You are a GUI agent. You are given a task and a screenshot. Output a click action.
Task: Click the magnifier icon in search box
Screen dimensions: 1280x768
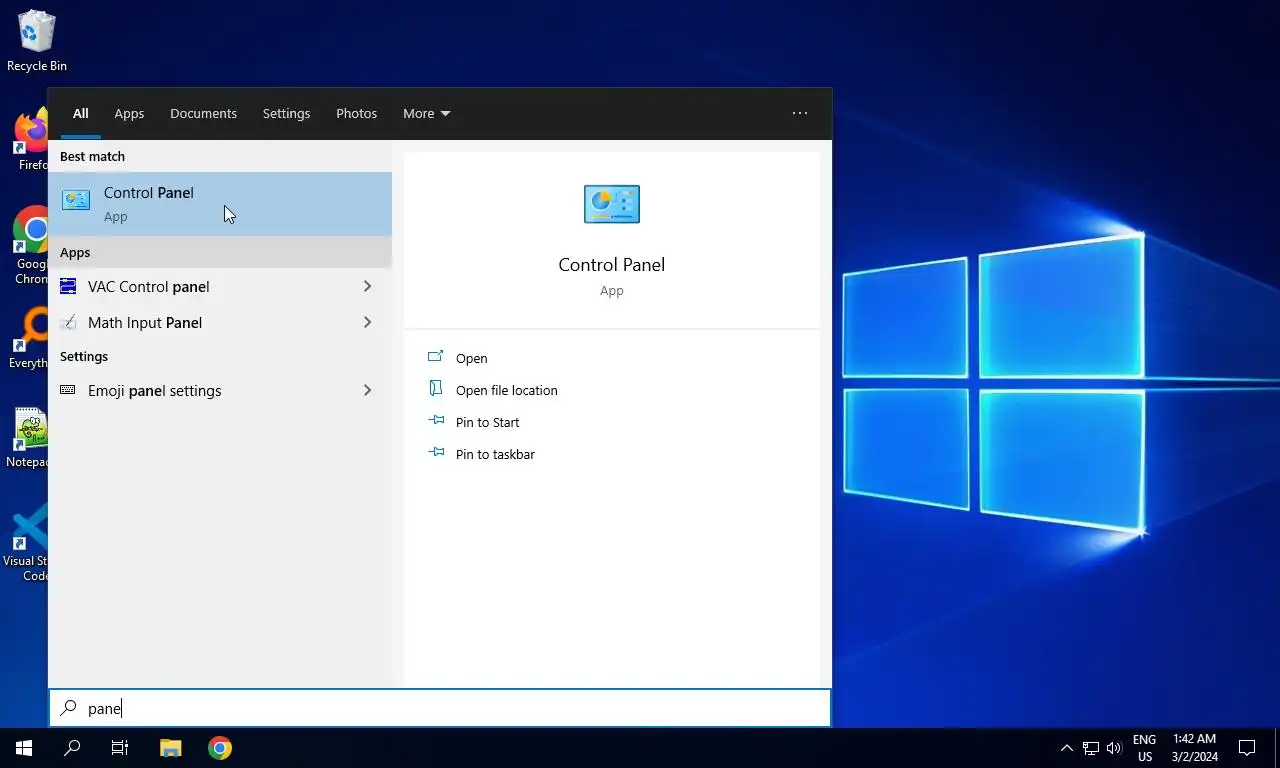(x=68, y=708)
